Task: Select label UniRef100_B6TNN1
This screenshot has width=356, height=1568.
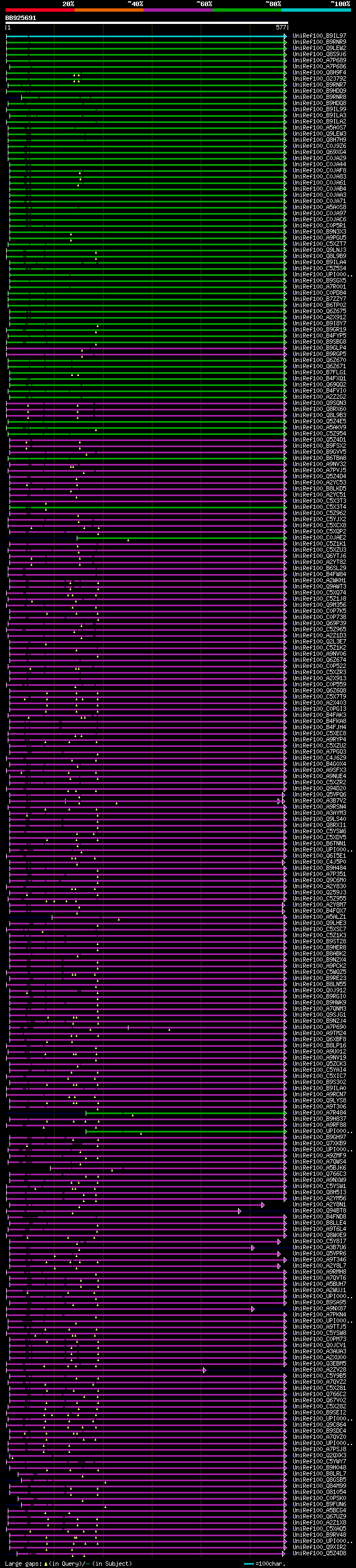Action: [x=319, y=843]
